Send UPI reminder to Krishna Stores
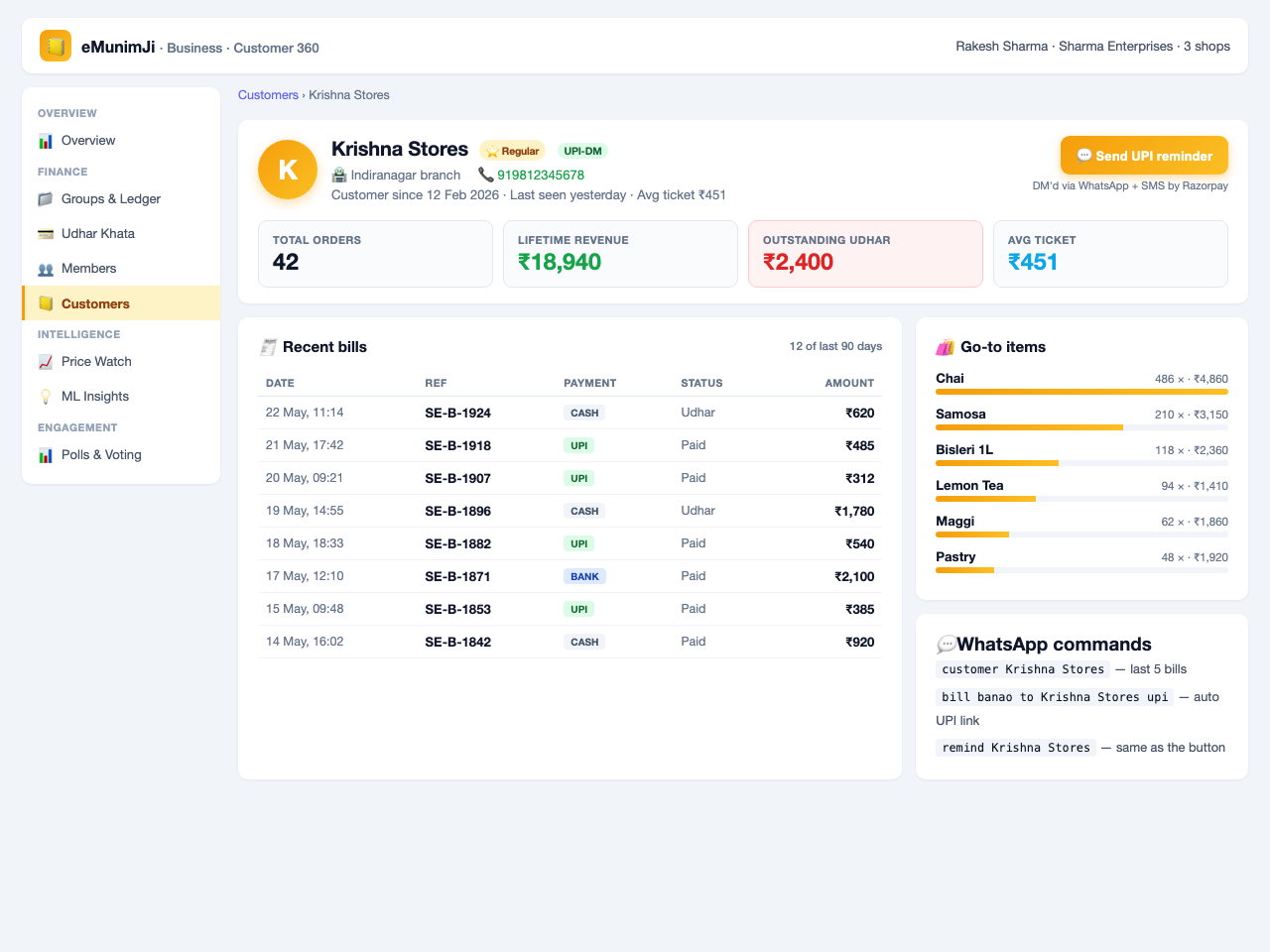Image resolution: width=1270 pixels, height=952 pixels. (1144, 156)
